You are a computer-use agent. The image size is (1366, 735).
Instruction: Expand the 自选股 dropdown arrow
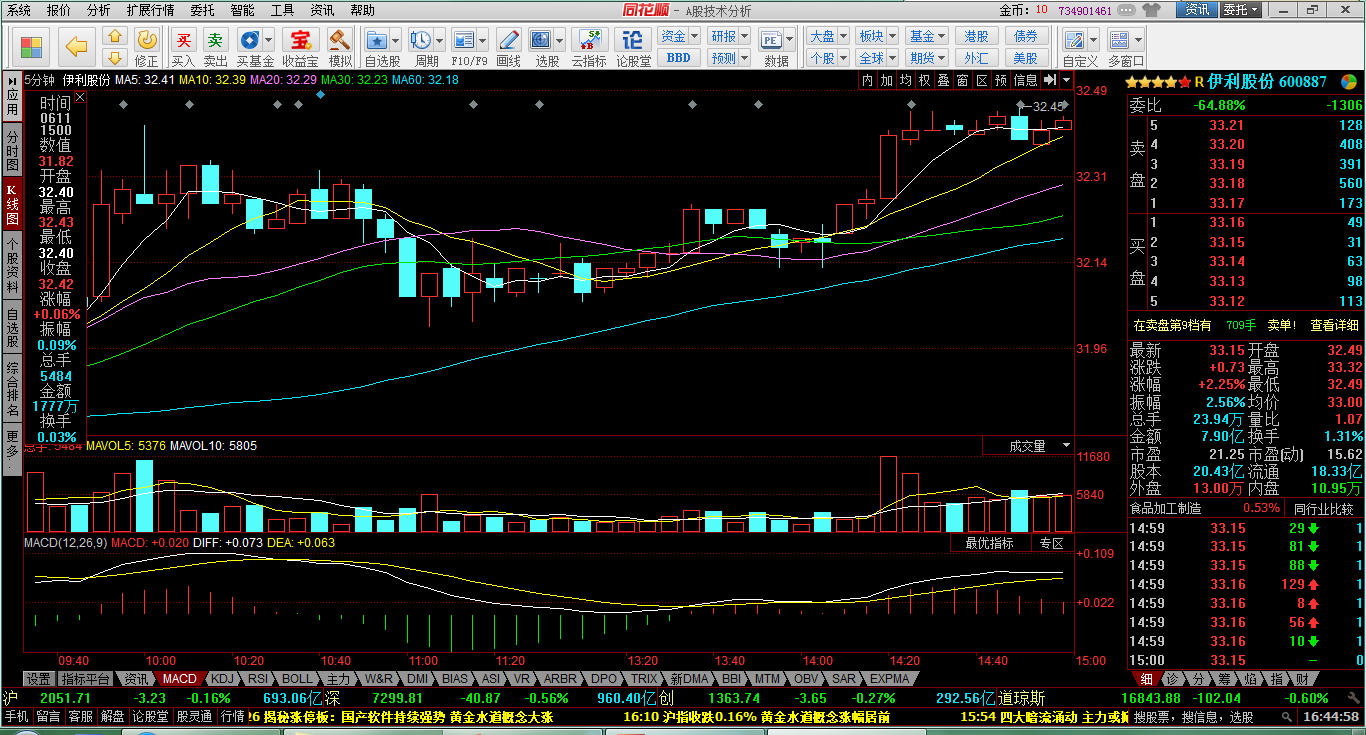[396, 41]
